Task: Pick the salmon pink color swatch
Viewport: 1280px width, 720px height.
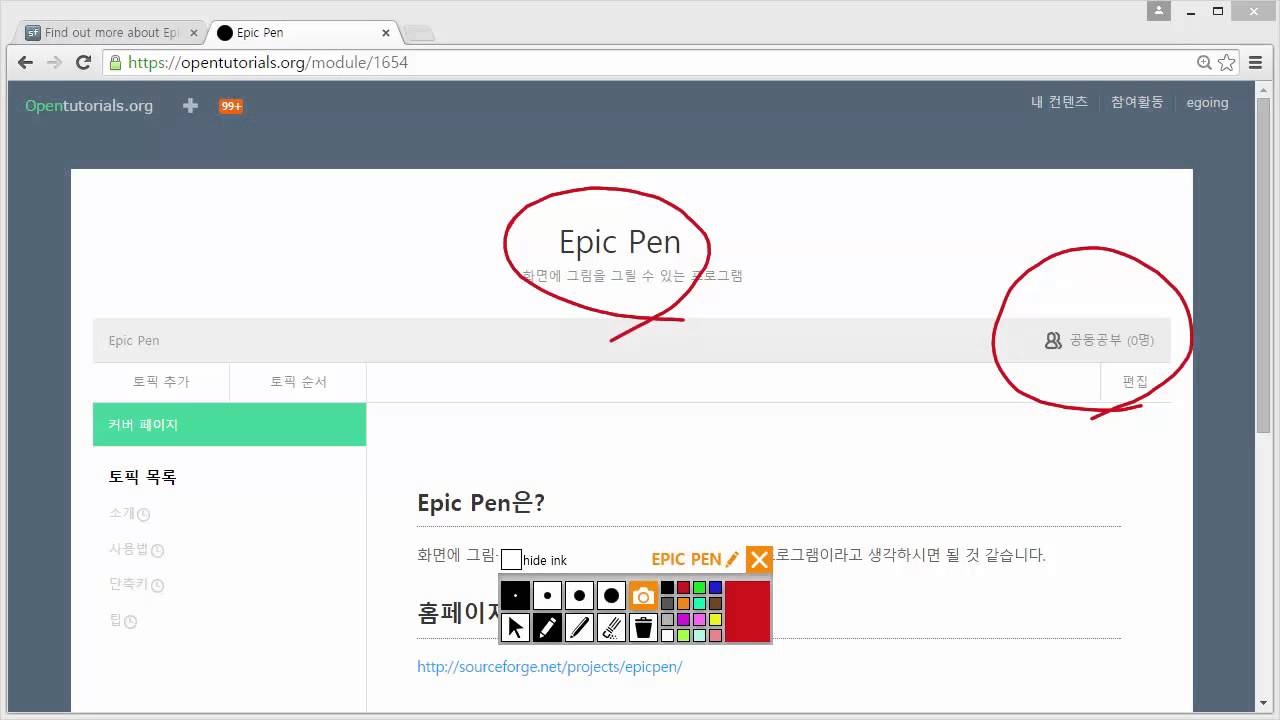Action: 715,635
